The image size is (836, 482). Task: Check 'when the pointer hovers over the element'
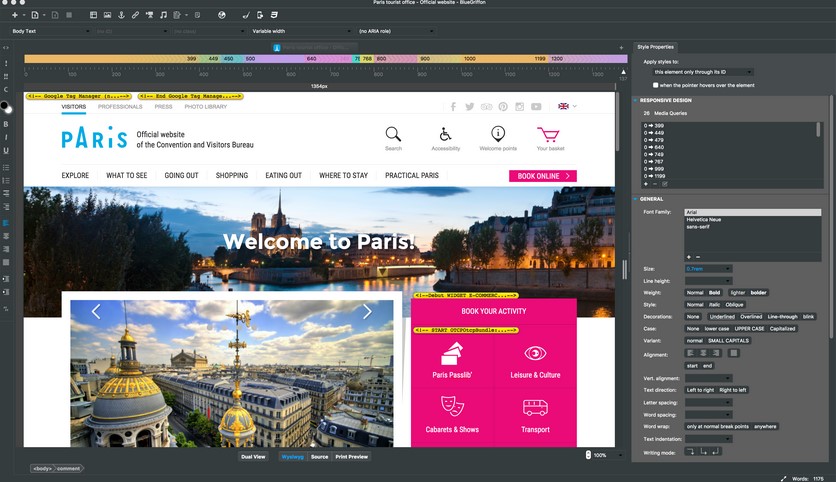(x=655, y=85)
